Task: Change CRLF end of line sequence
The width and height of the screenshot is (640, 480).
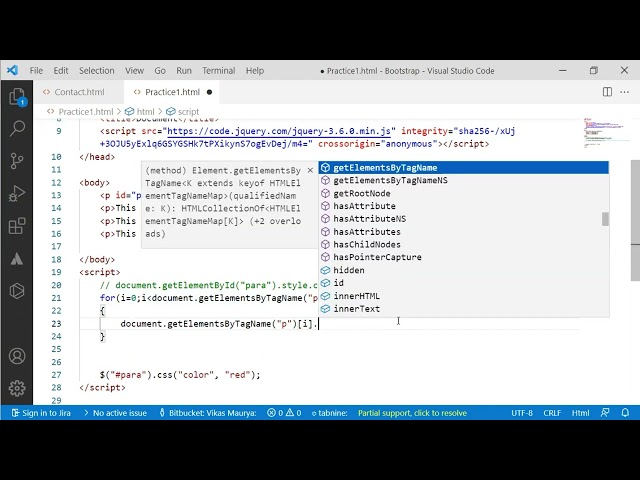Action: 552,413
